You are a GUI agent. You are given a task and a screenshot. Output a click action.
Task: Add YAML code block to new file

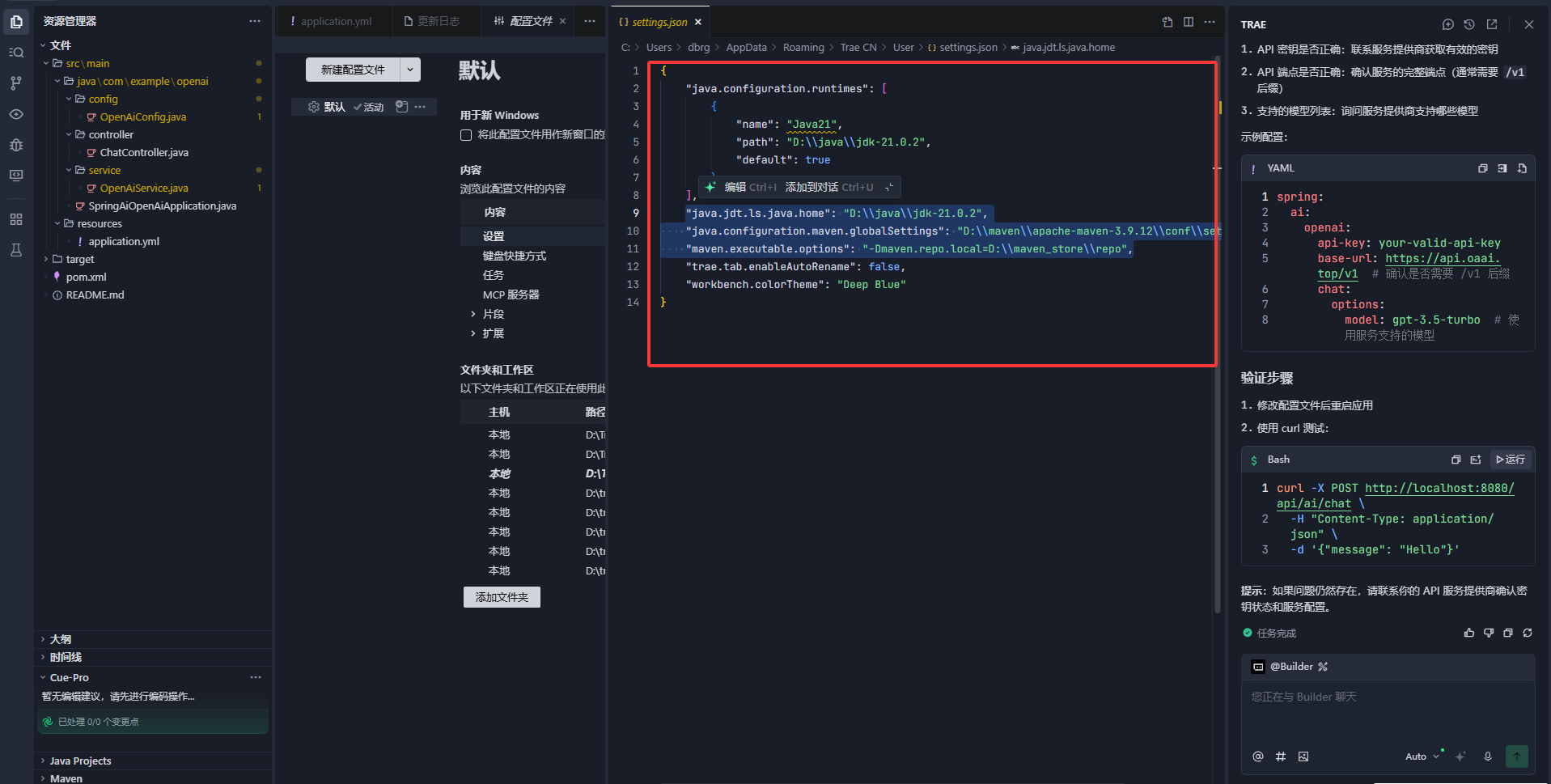click(1522, 168)
